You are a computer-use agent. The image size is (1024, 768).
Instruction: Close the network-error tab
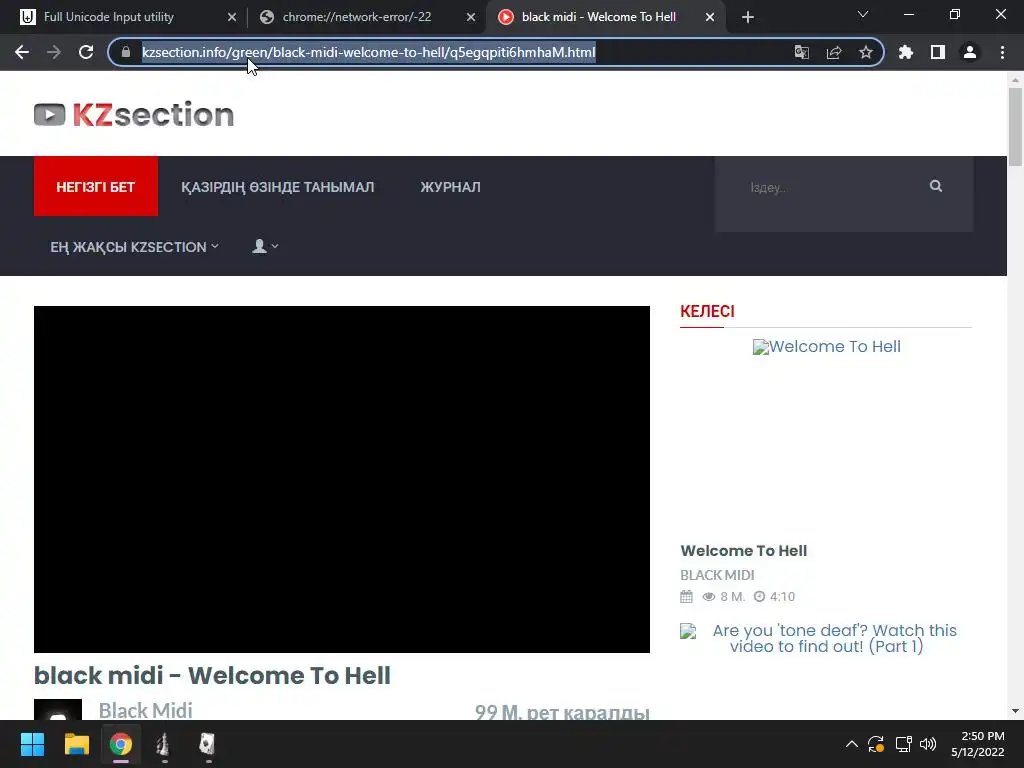(x=471, y=17)
